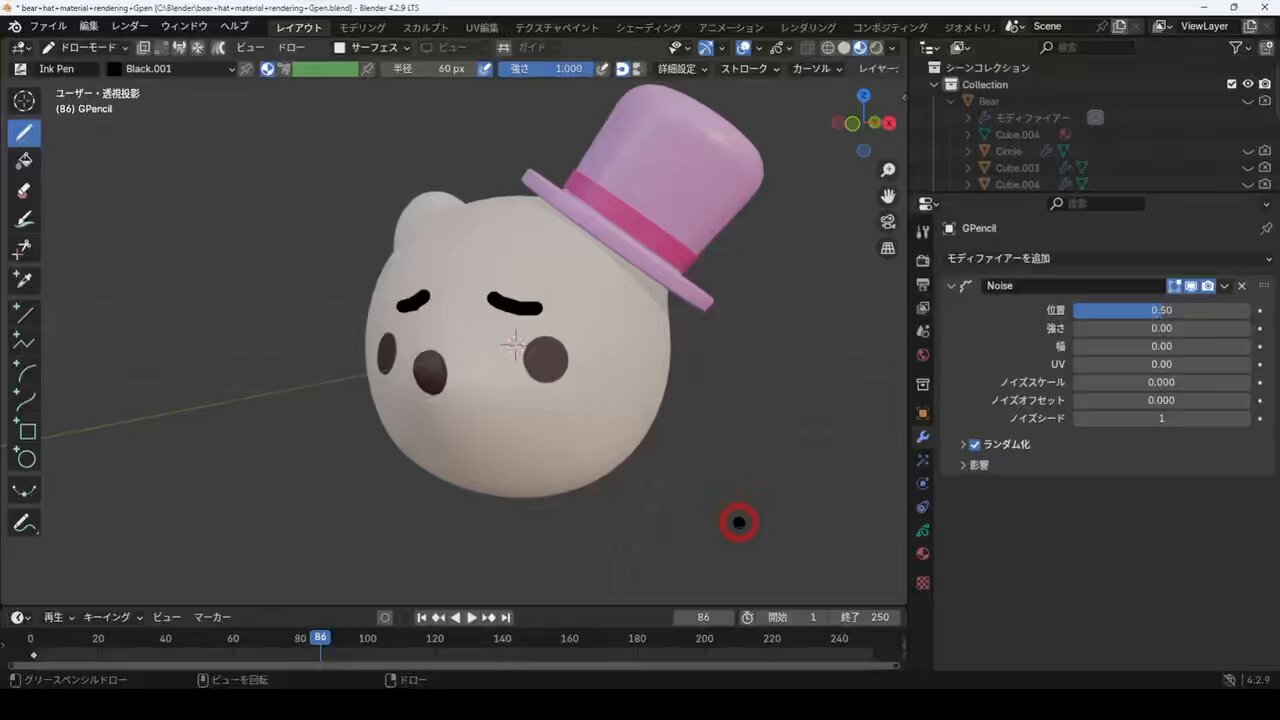The width and height of the screenshot is (1280, 720).
Task: Select the Box shape tool
Action: 25,431
